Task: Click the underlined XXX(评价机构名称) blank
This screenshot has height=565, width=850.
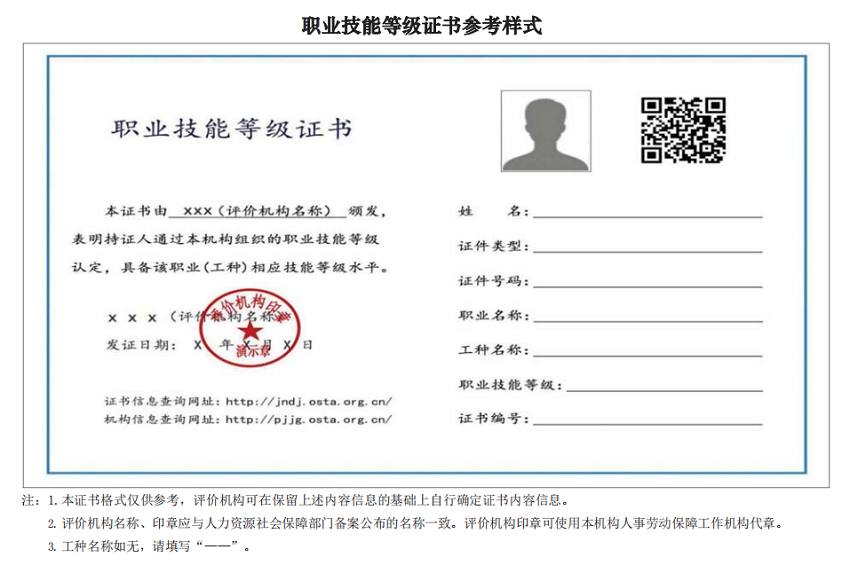Action: coord(258,212)
